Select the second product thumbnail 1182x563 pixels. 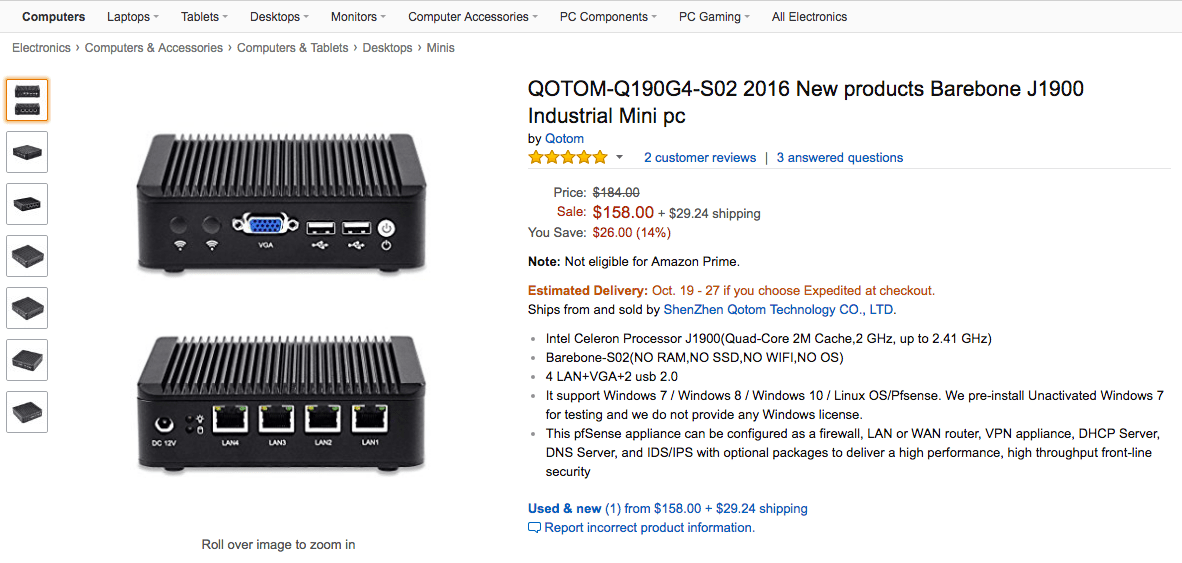click(x=27, y=152)
